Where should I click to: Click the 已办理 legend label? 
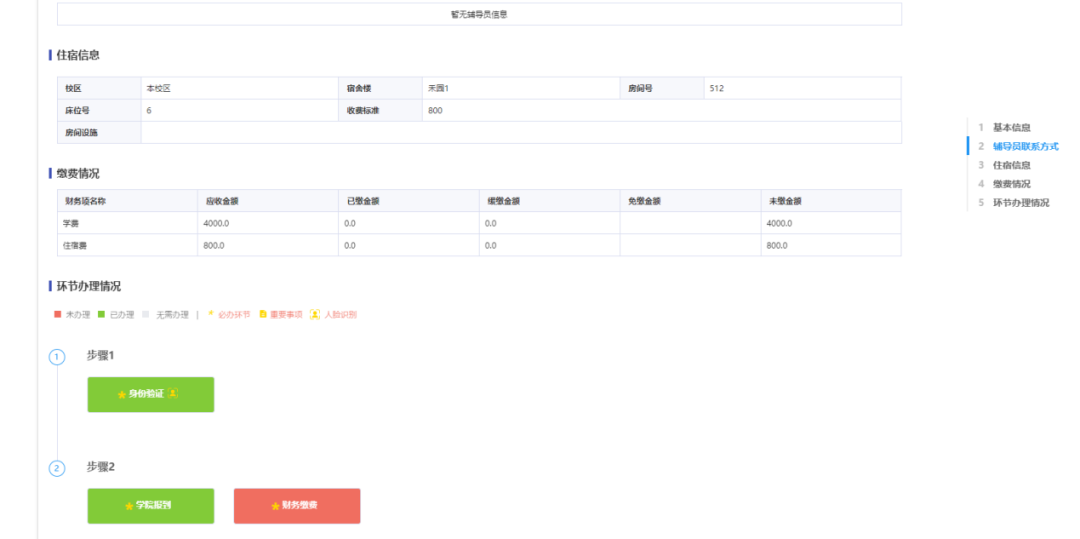coord(122,315)
